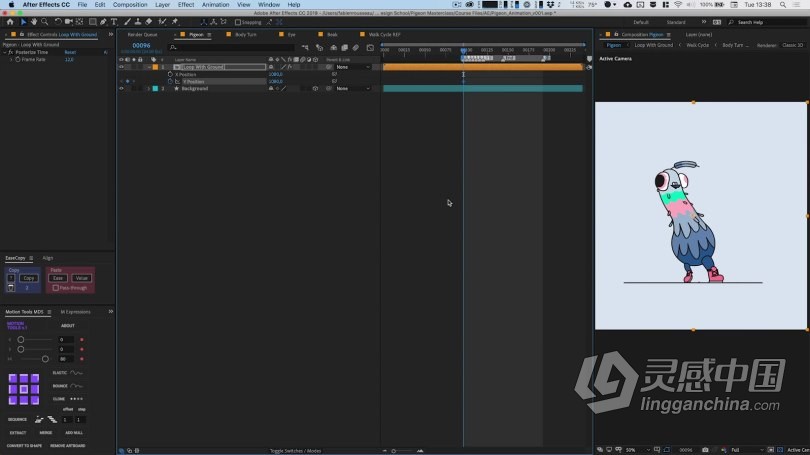Open the Animation menu
This screenshot has height=455, width=810.
(x=215, y=5)
